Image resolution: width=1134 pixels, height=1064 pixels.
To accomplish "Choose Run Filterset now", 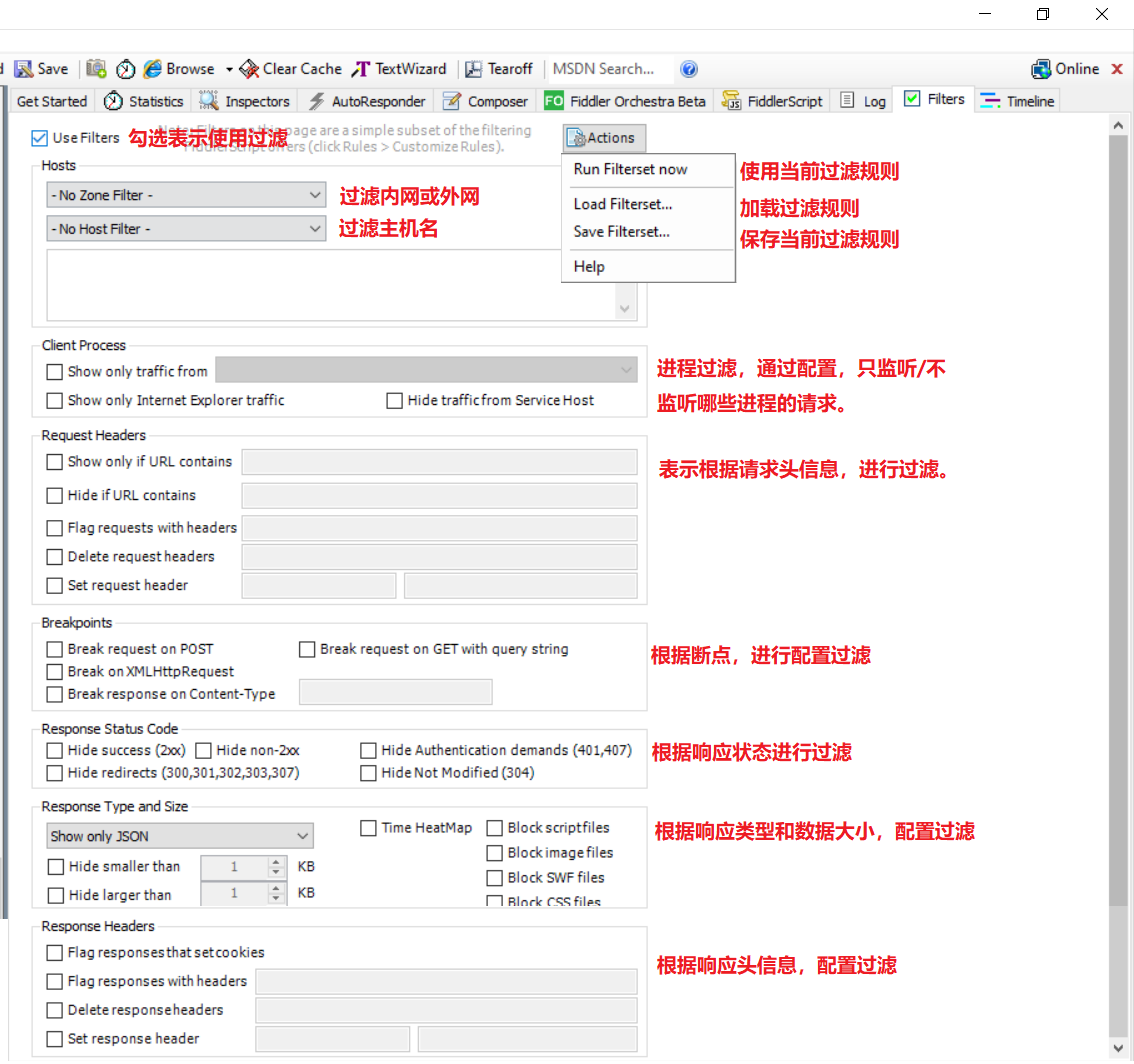I will pos(630,169).
